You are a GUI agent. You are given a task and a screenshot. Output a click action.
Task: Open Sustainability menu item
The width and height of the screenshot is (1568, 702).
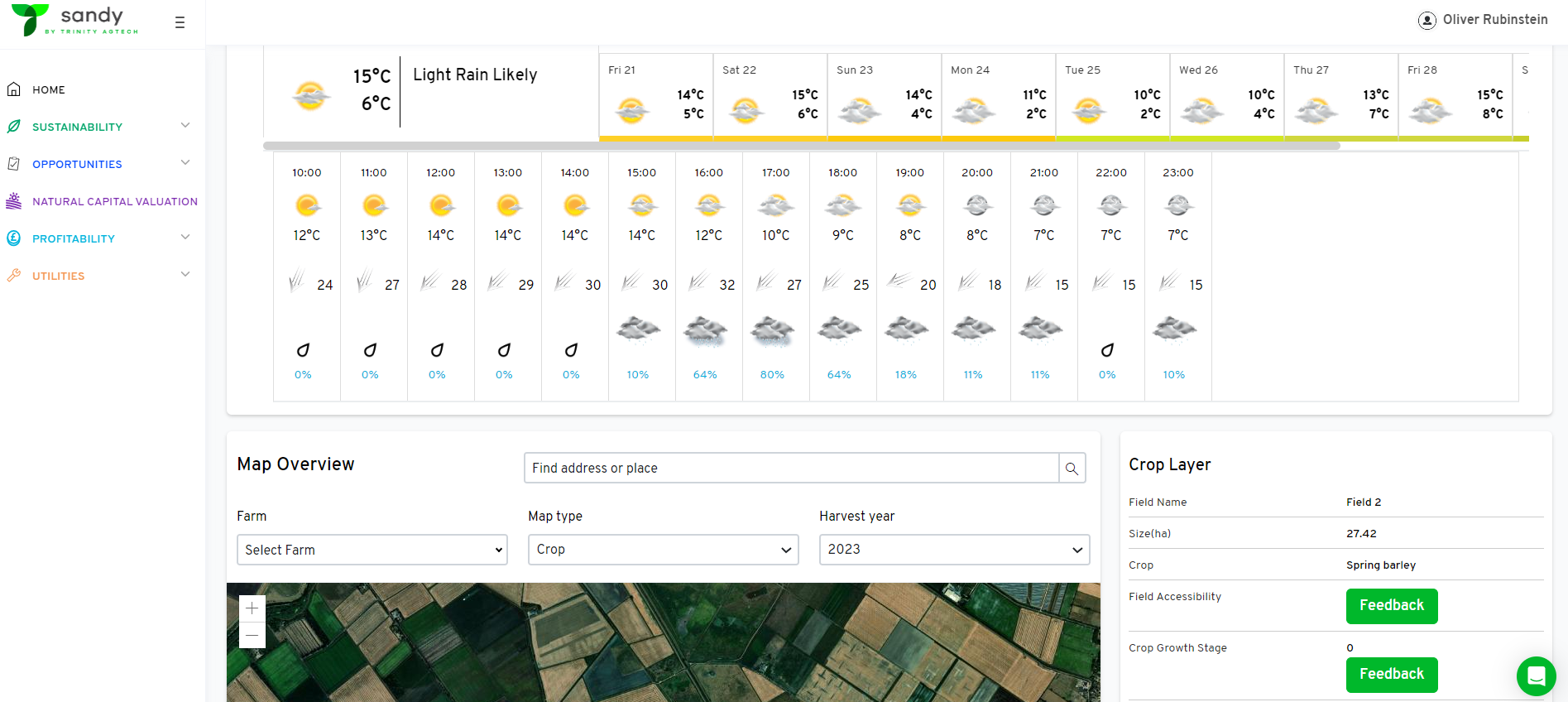click(x=77, y=127)
